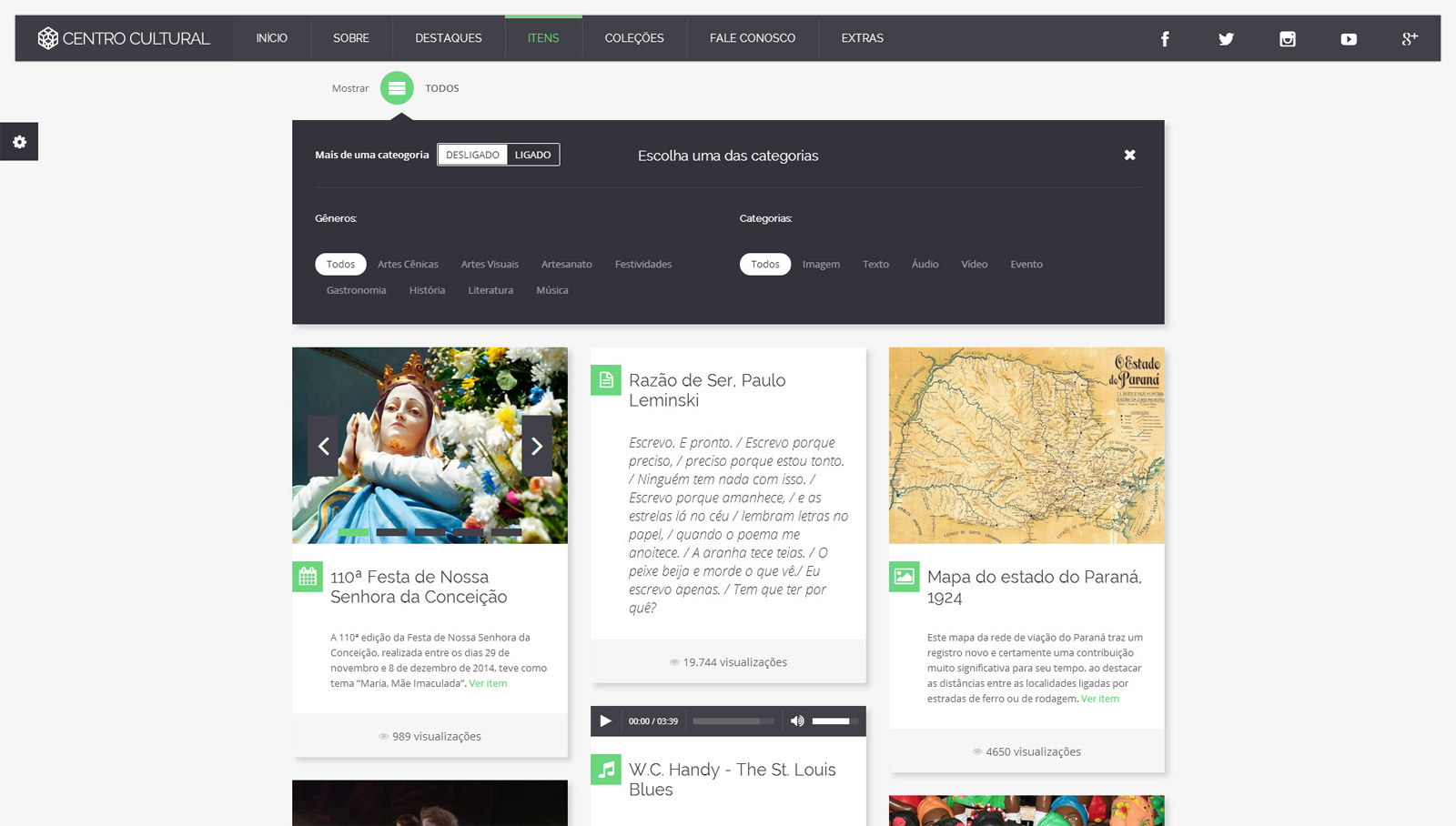Play the W.C. Handy audio track
The height and width of the screenshot is (826, 1456).
pos(606,721)
